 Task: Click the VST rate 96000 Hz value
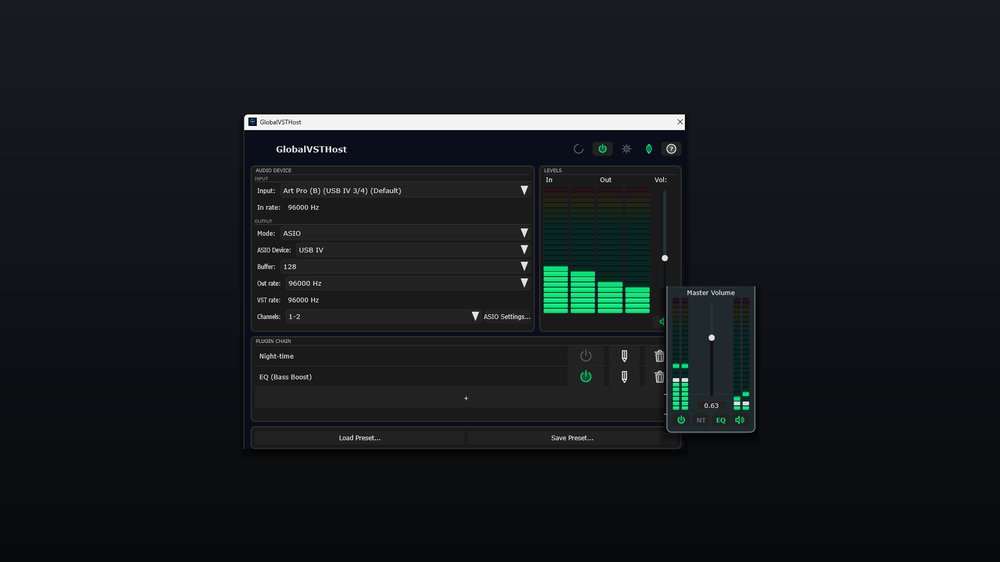pyautogui.click(x=303, y=300)
